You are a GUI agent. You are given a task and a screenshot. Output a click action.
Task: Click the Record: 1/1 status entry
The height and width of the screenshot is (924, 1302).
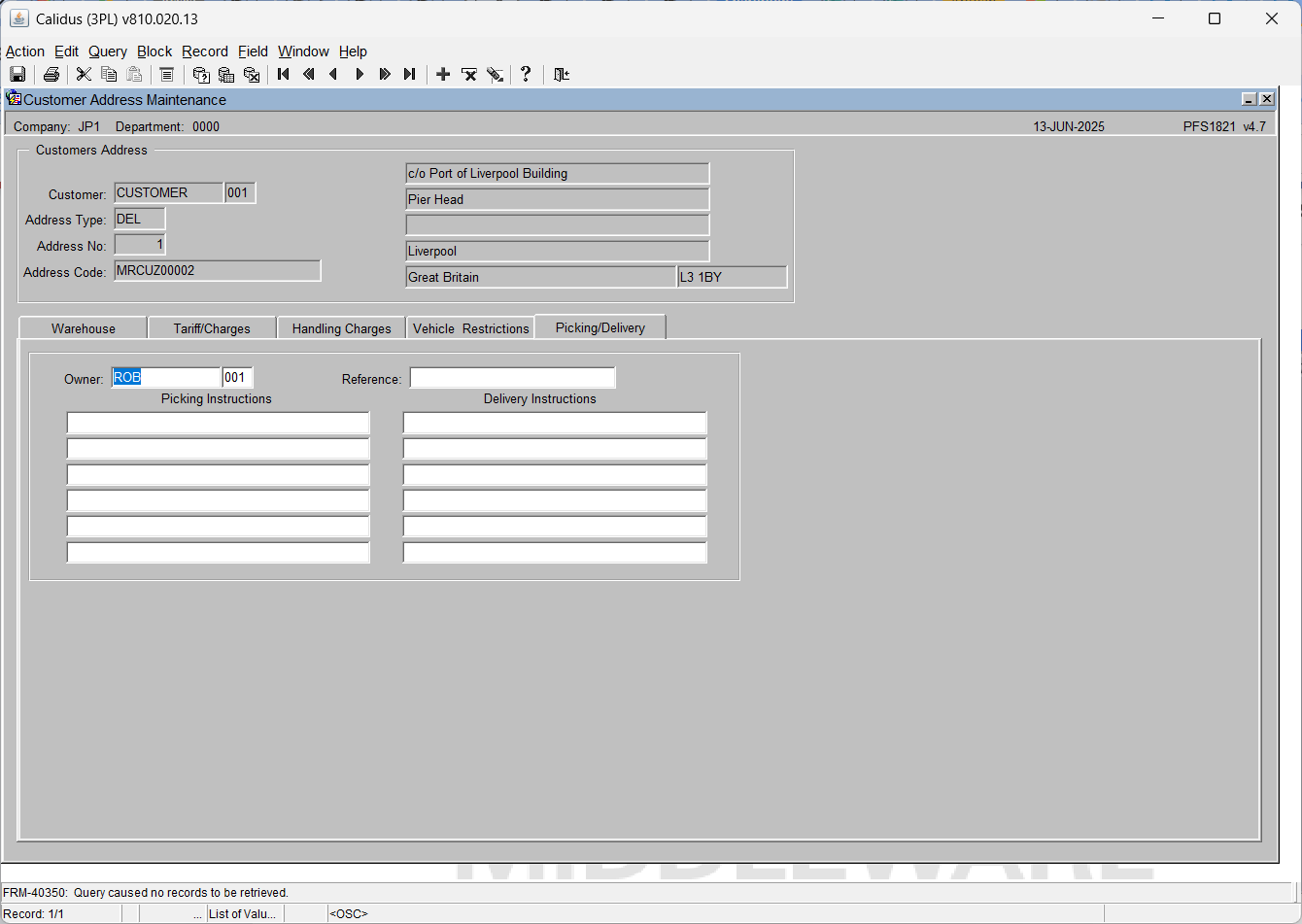click(x=34, y=914)
